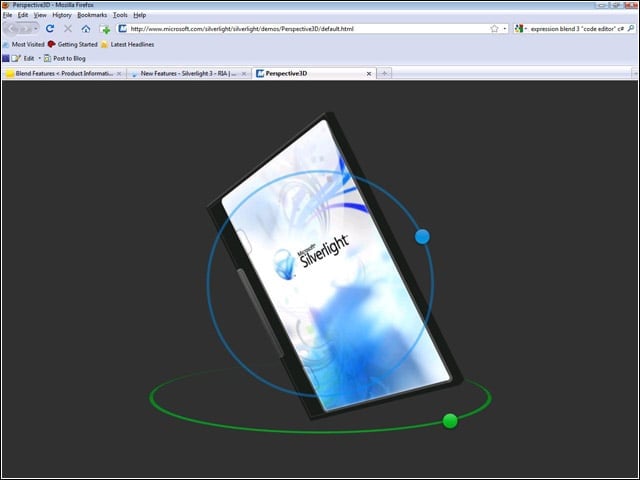Open the address bar history dropdown
Screen dimensions: 640x480
505,29
